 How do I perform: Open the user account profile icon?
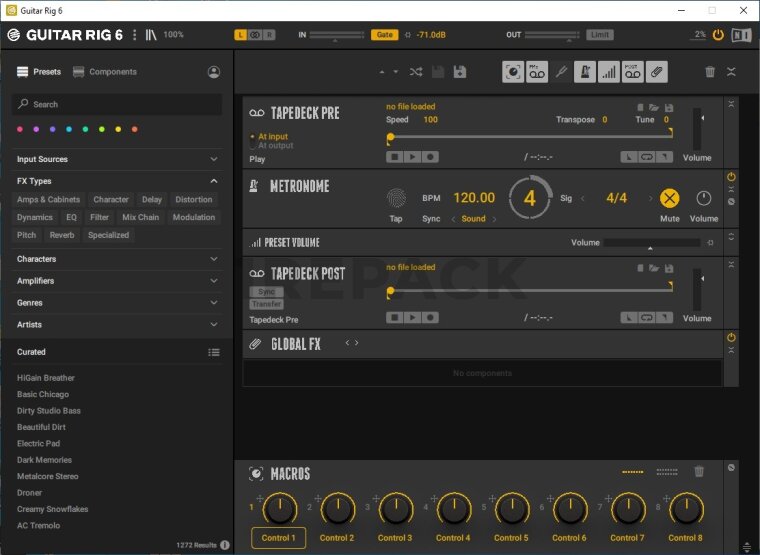coord(214,72)
